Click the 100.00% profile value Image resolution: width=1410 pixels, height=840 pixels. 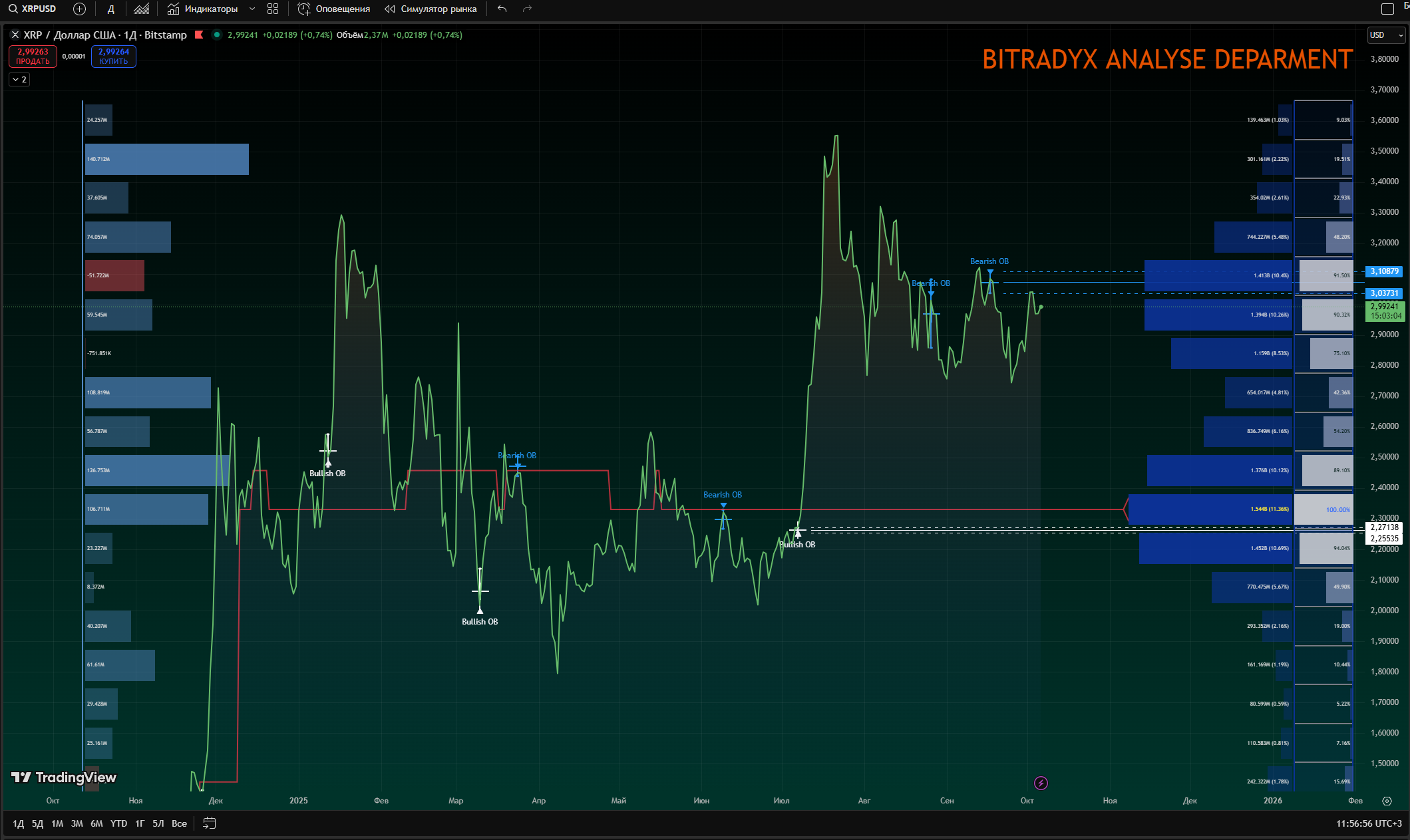pyautogui.click(x=1337, y=510)
